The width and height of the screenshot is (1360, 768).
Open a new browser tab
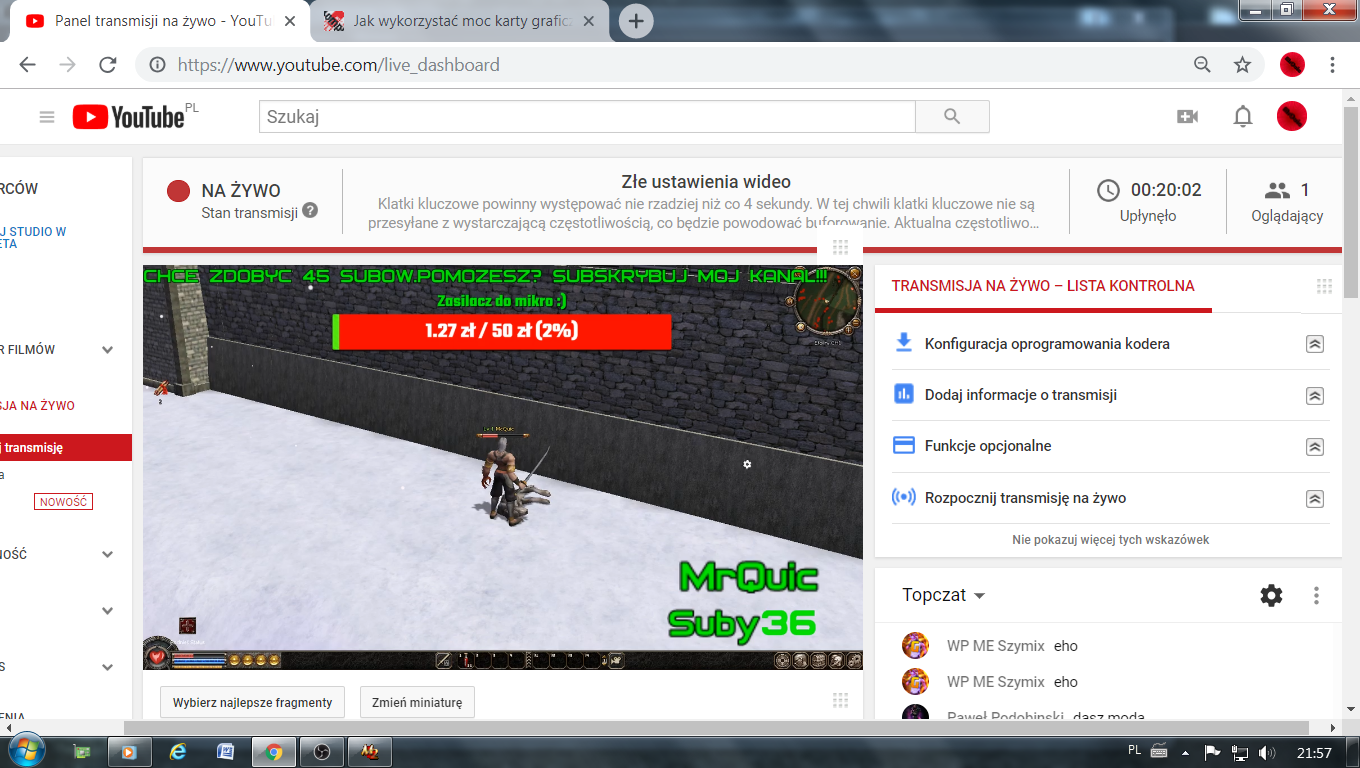[636, 20]
